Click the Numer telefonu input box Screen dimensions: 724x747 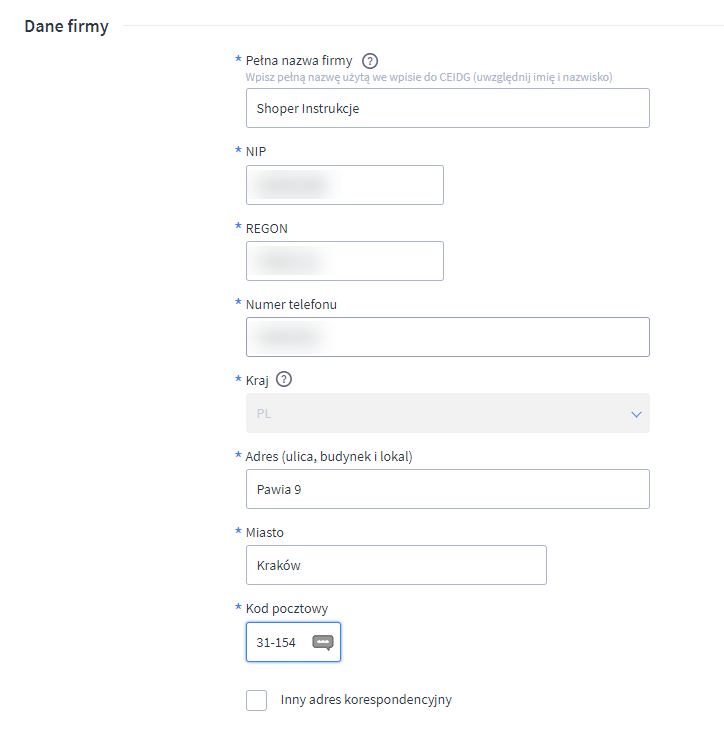[x=447, y=337]
